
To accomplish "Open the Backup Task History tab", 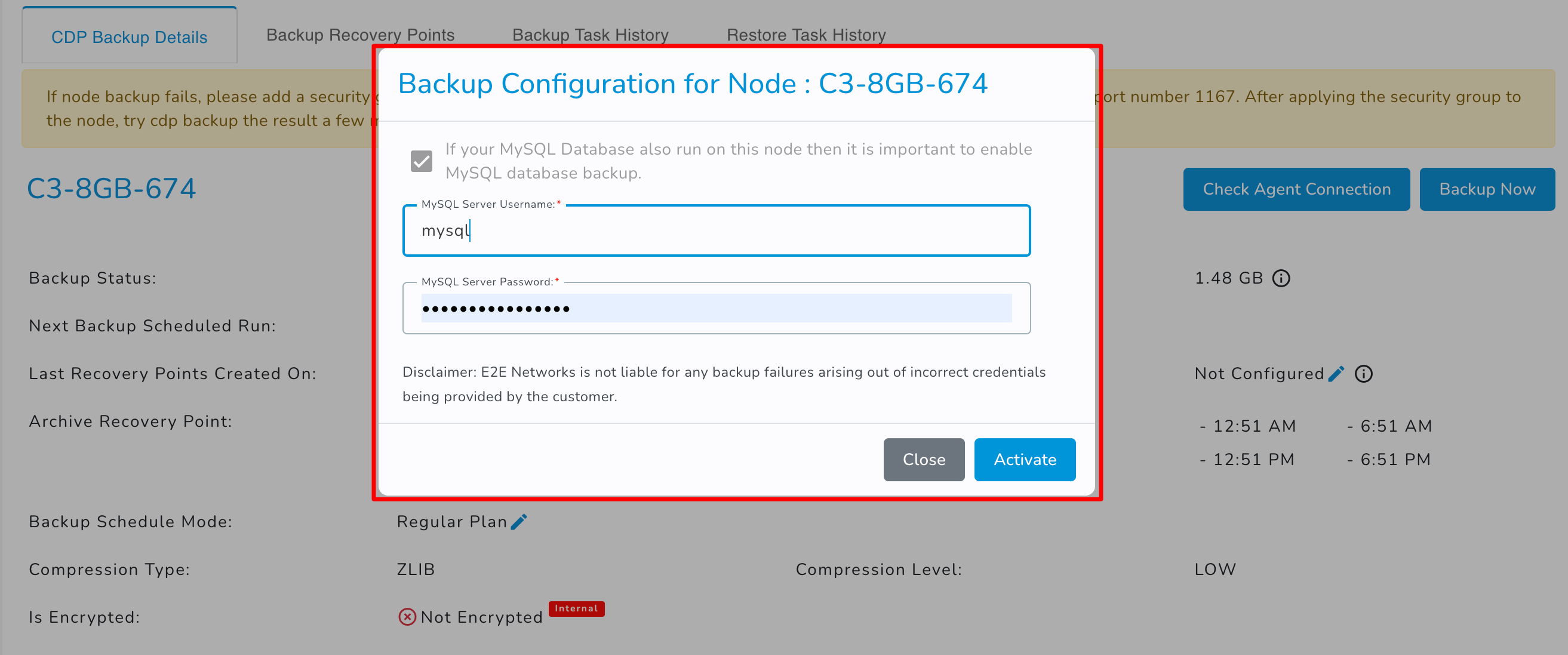I will (x=591, y=35).
